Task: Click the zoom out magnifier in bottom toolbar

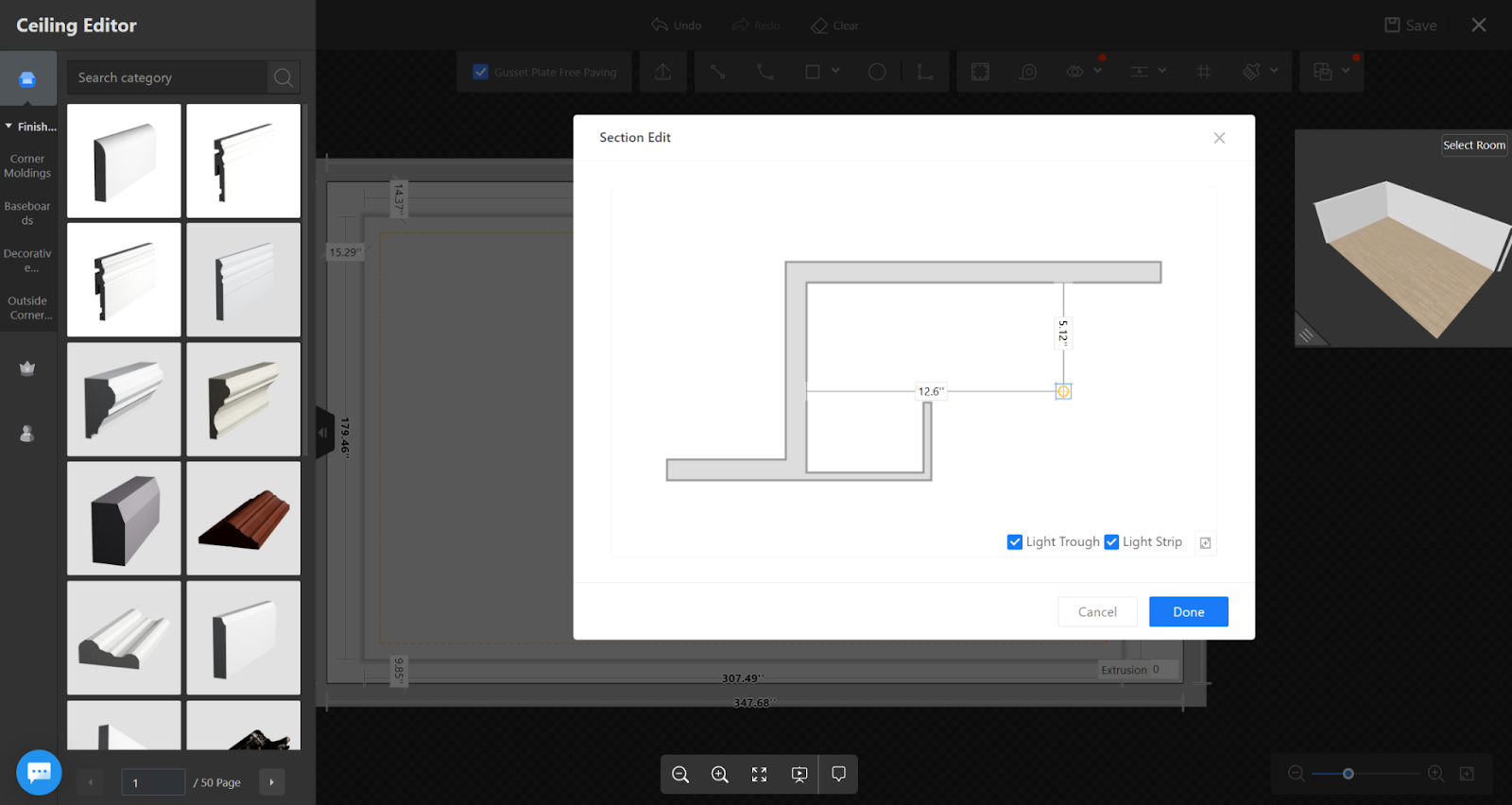Action: click(680, 775)
